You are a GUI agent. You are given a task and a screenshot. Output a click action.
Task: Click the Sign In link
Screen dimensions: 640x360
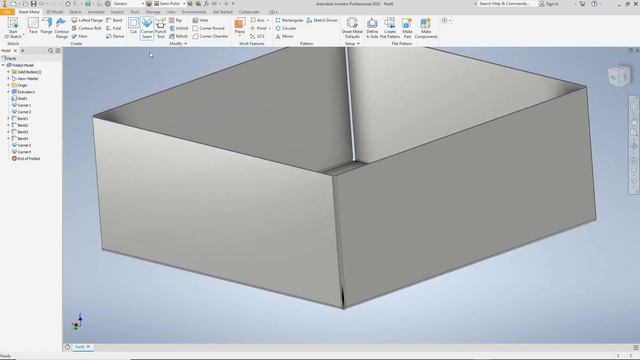(549, 4)
